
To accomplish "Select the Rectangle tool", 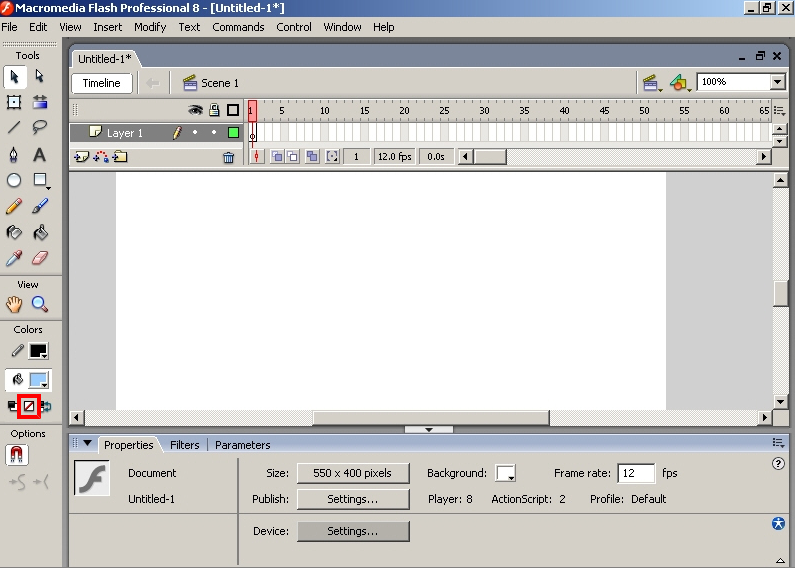I will [x=40, y=180].
